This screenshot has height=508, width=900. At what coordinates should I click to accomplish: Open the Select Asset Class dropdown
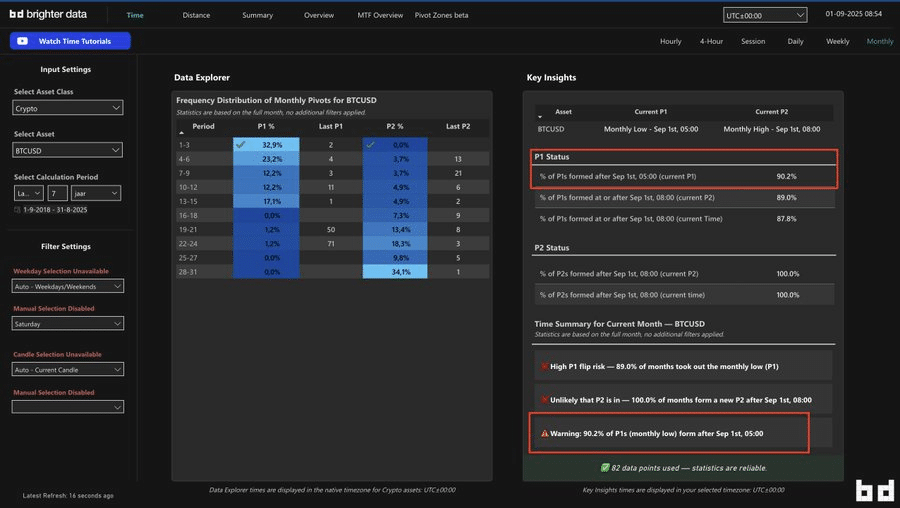coord(68,108)
